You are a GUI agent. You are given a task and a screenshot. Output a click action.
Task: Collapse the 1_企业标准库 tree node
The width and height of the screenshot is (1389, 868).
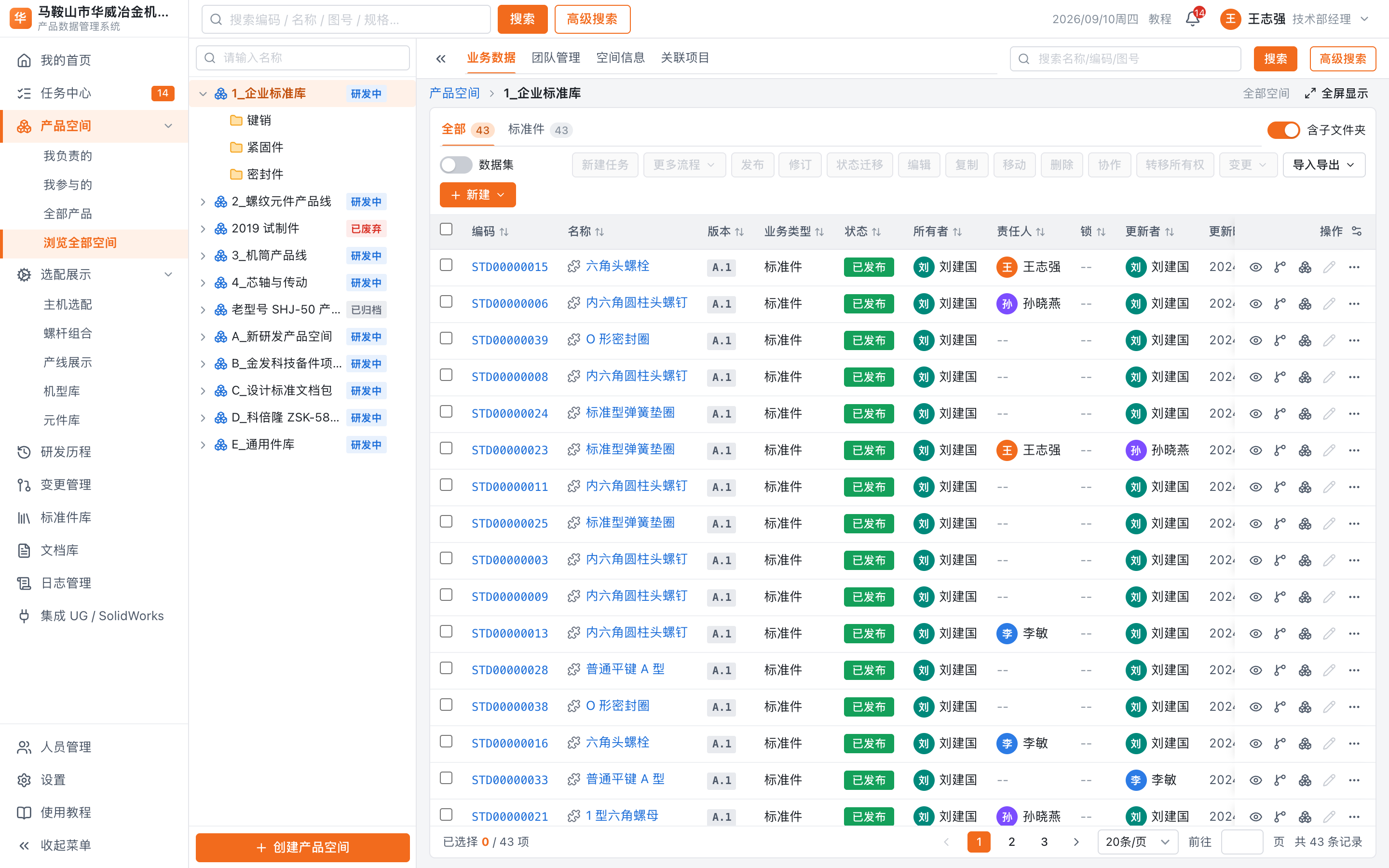[203, 94]
